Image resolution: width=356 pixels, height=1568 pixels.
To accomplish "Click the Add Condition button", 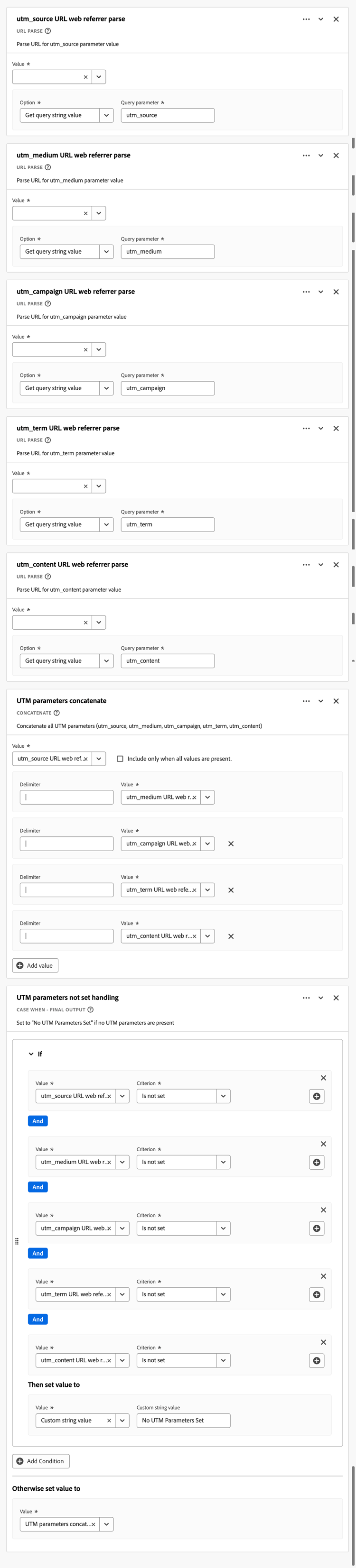I will tap(40, 1460).
